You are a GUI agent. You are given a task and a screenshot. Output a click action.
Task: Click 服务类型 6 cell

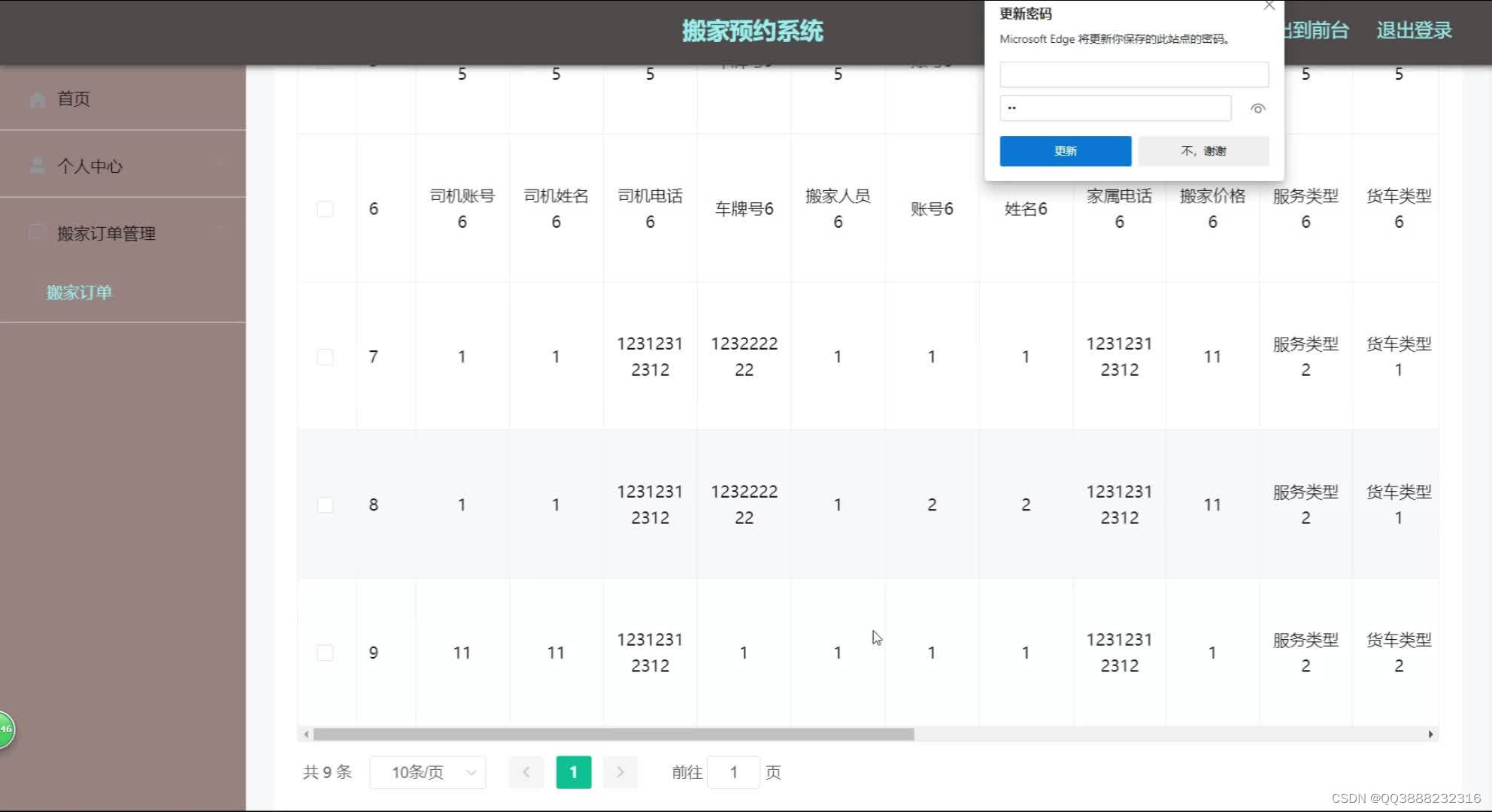(x=1305, y=209)
